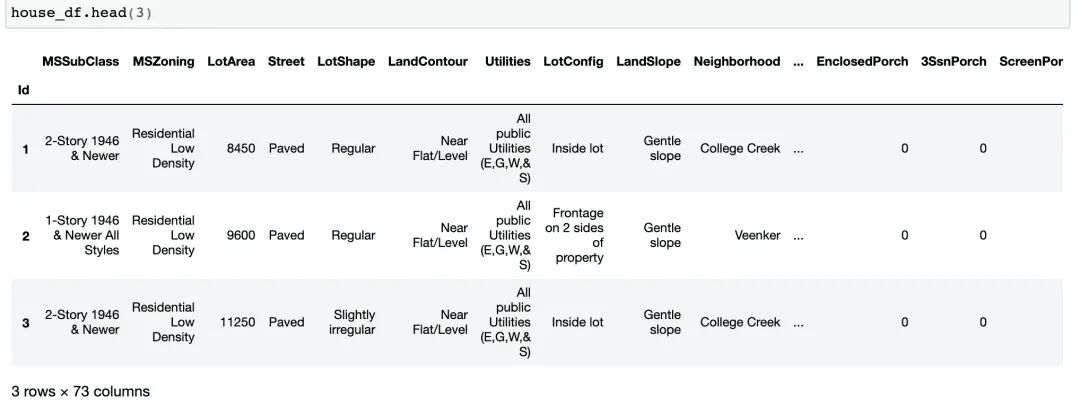Click the MSSubClass column header
Screen dimensions: 1080x407
pos(80,61)
